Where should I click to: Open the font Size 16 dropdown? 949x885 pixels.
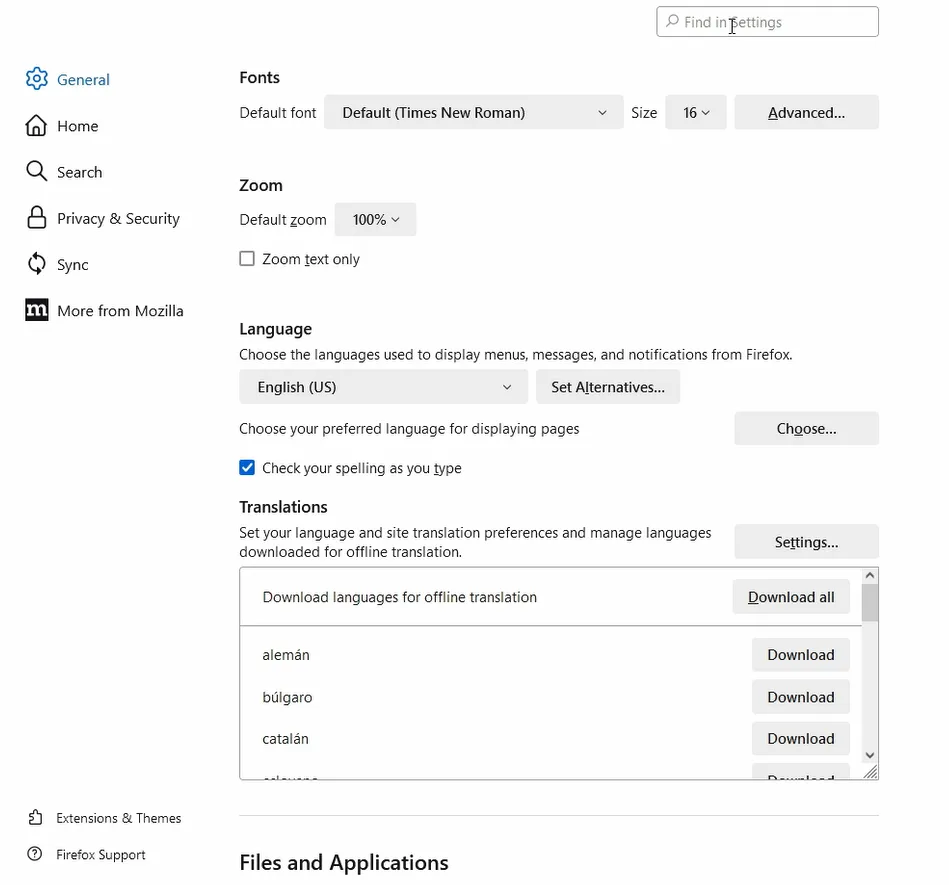pos(695,112)
